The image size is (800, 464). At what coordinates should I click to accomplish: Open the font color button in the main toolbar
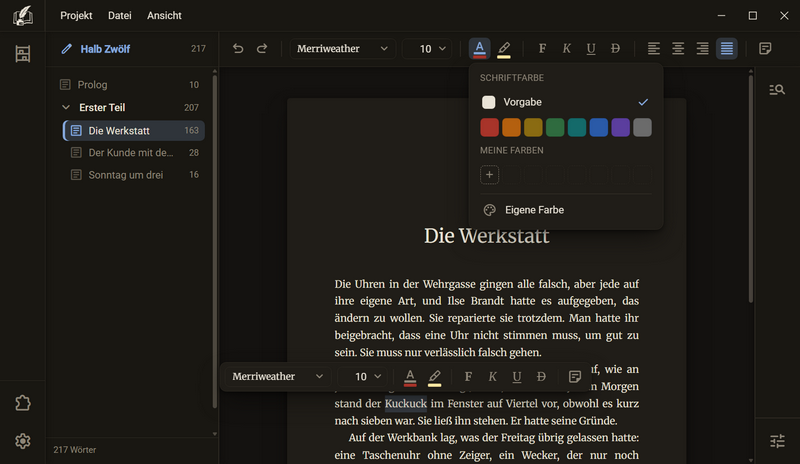480,48
